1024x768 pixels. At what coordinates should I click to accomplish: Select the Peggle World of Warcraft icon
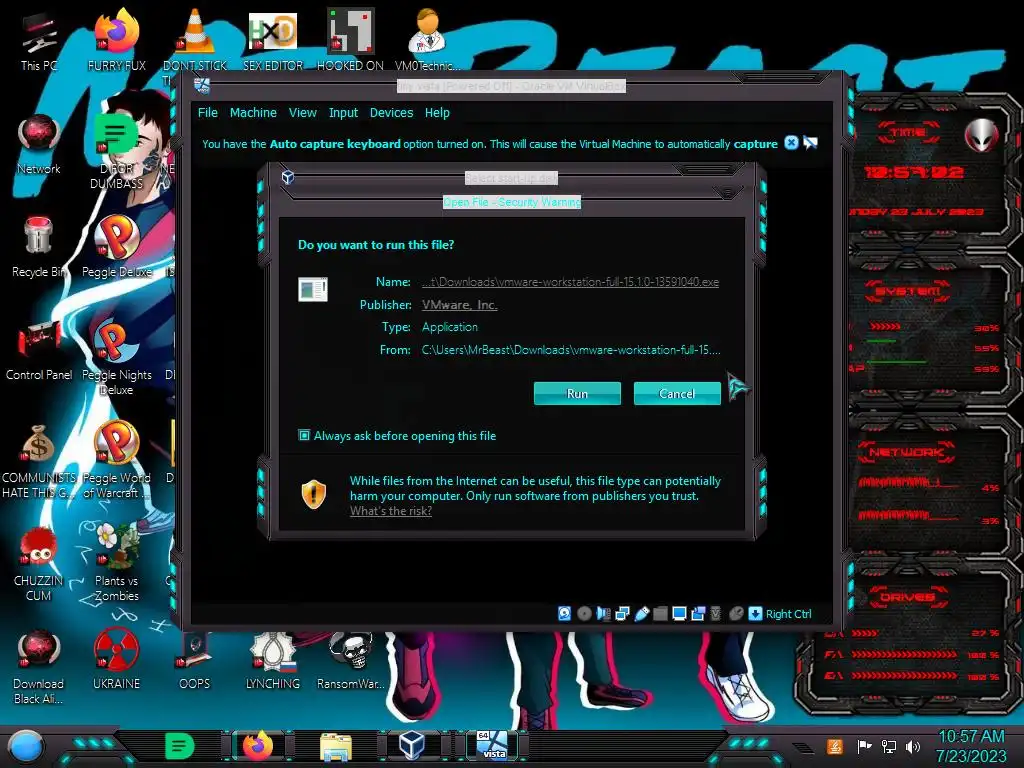(116, 460)
